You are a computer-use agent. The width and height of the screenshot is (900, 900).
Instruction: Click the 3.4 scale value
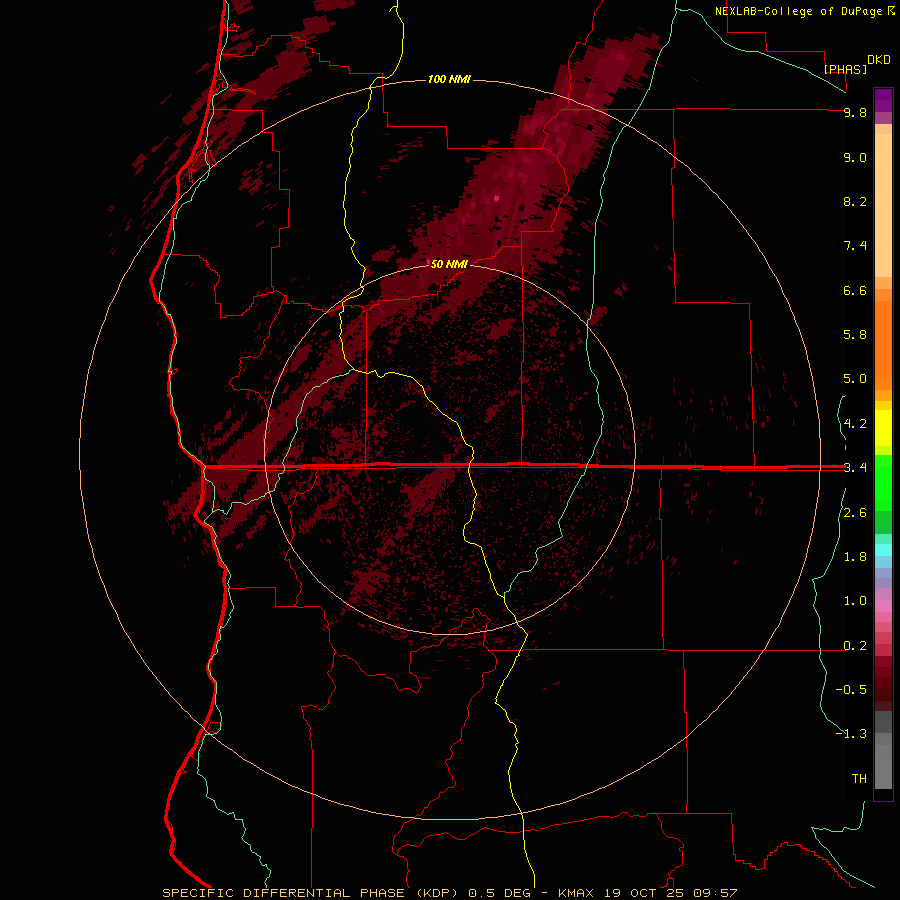click(855, 468)
